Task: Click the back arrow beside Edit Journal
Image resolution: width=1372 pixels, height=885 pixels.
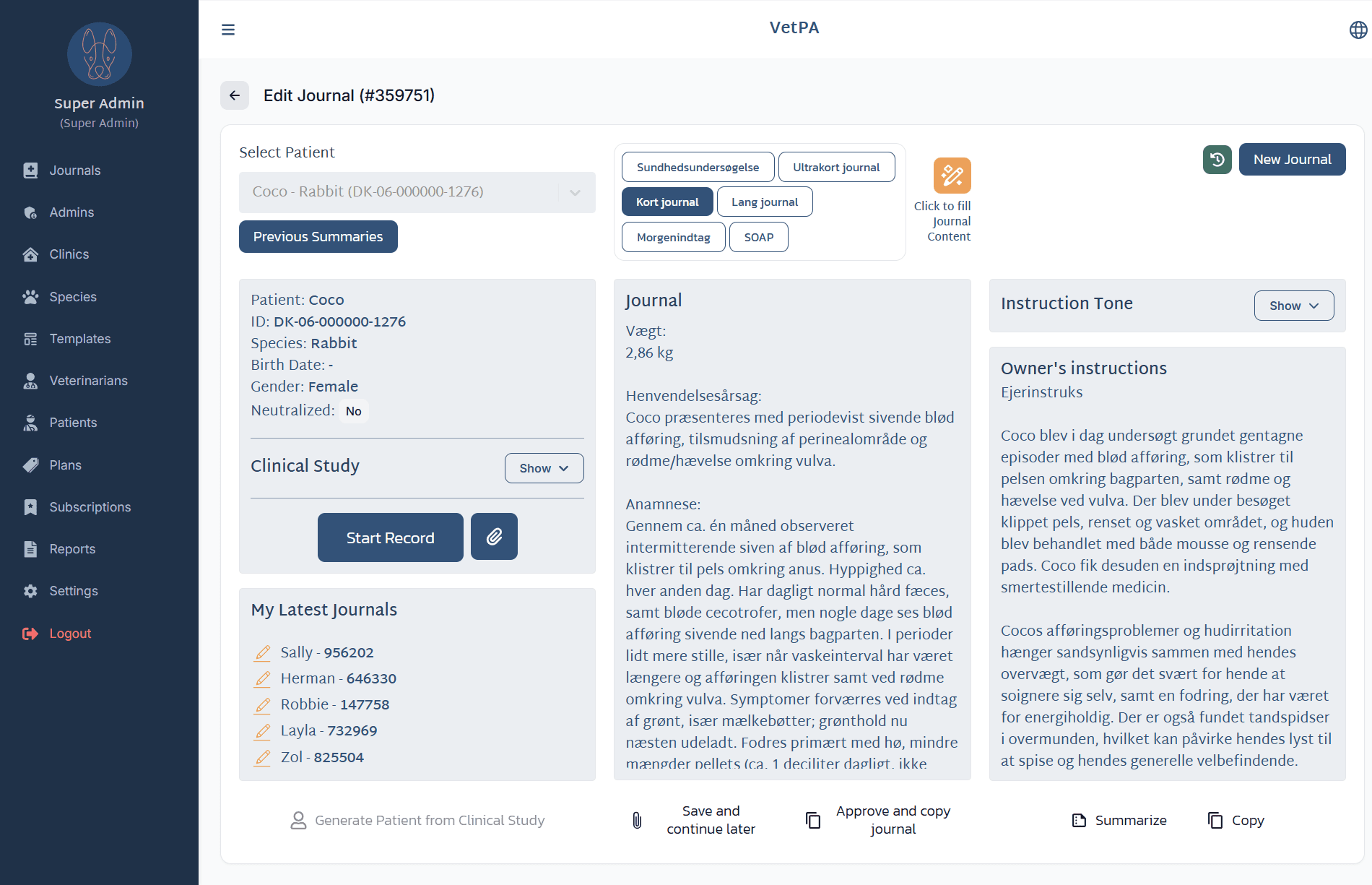Action: pyautogui.click(x=234, y=95)
